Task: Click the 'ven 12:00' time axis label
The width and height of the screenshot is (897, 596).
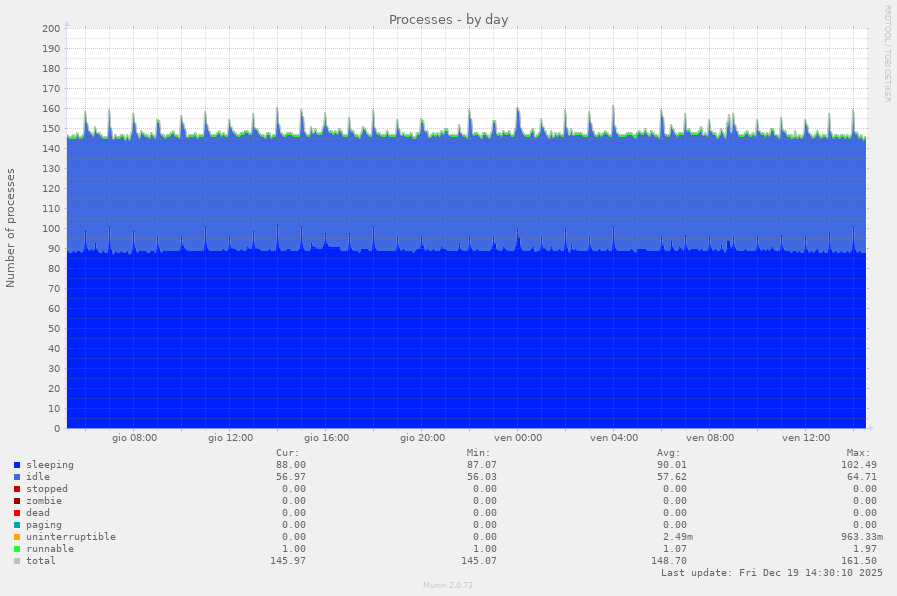Action: click(x=806, y=438)
